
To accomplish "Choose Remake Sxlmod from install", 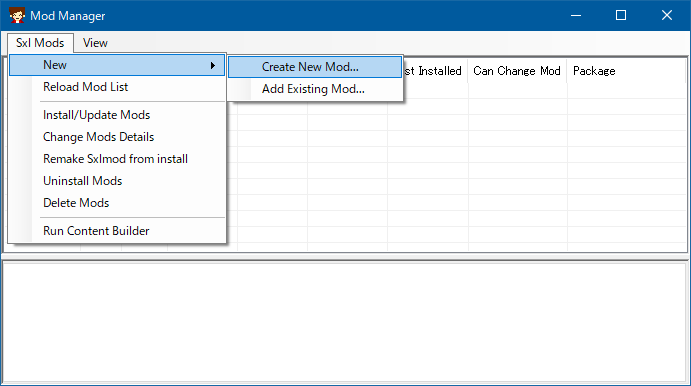I will click(117, 159).
